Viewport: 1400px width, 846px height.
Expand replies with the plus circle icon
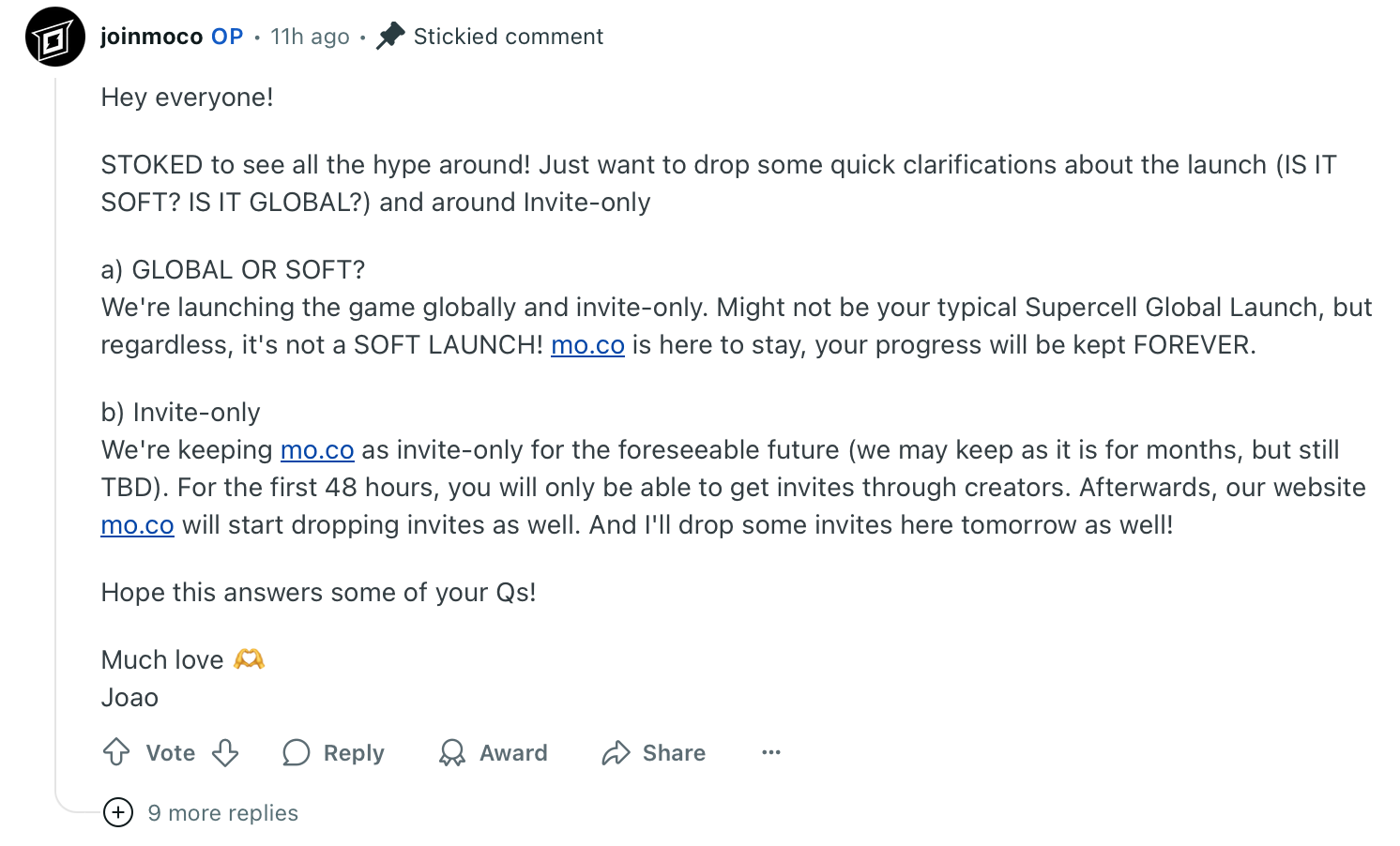click(118, 812)
